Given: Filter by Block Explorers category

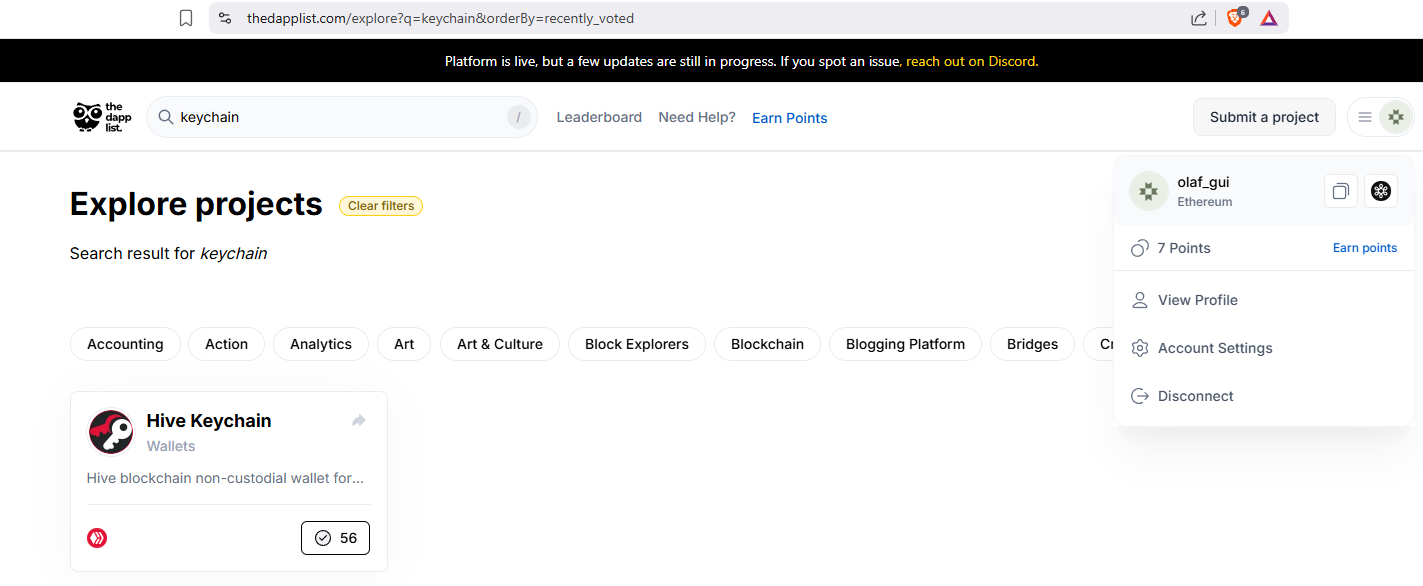Looking at the screenshot, I should pos(637,344).
